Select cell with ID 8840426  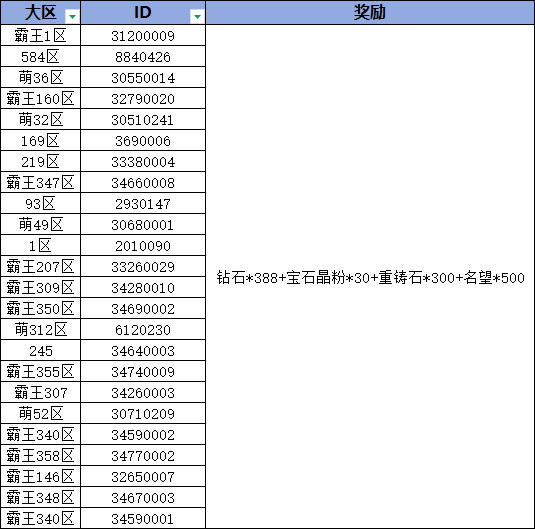tap(143, 56)
